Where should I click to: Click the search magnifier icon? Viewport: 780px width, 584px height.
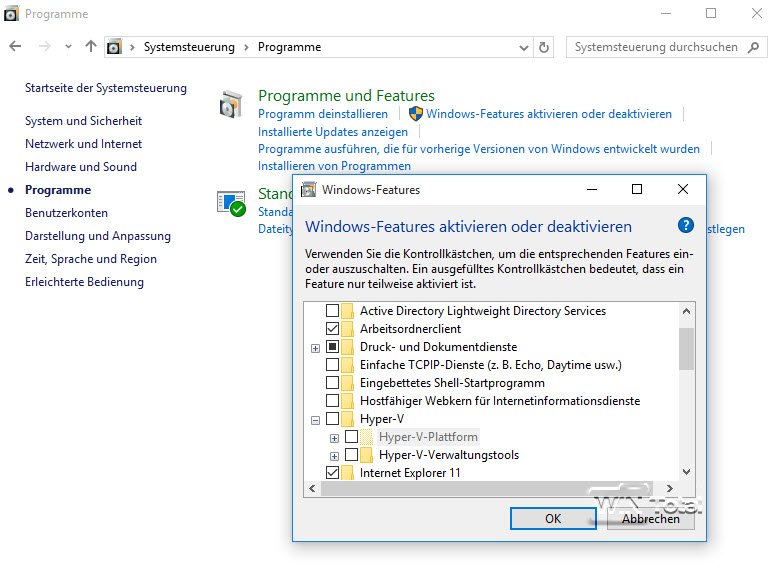pyautogui.click(x=754, y=47)
